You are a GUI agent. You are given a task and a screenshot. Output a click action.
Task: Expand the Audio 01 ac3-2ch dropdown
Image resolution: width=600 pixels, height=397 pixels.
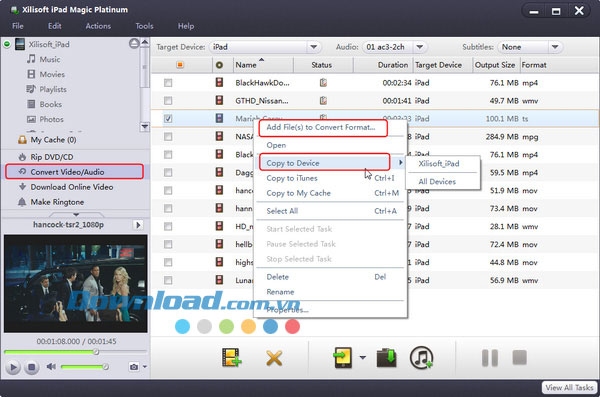coord(420,47)
